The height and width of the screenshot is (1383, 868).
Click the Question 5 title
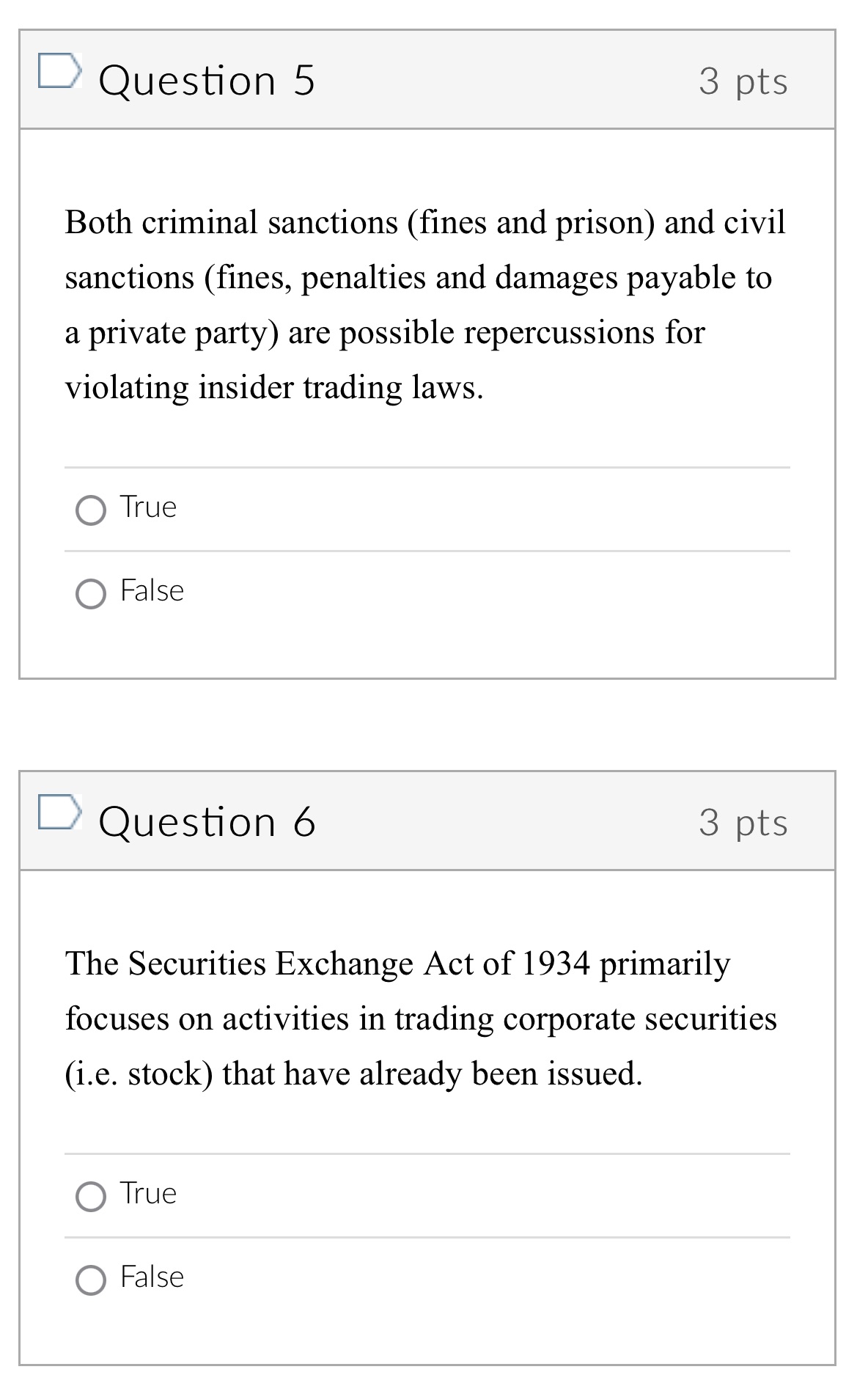[207, 81]
